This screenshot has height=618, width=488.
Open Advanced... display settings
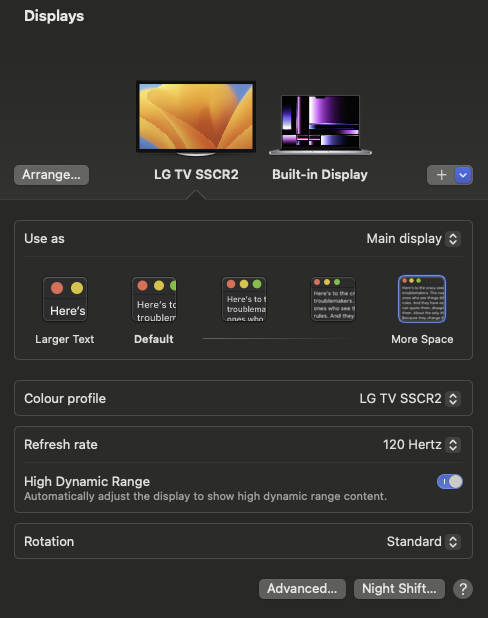(x=302, y=589)
